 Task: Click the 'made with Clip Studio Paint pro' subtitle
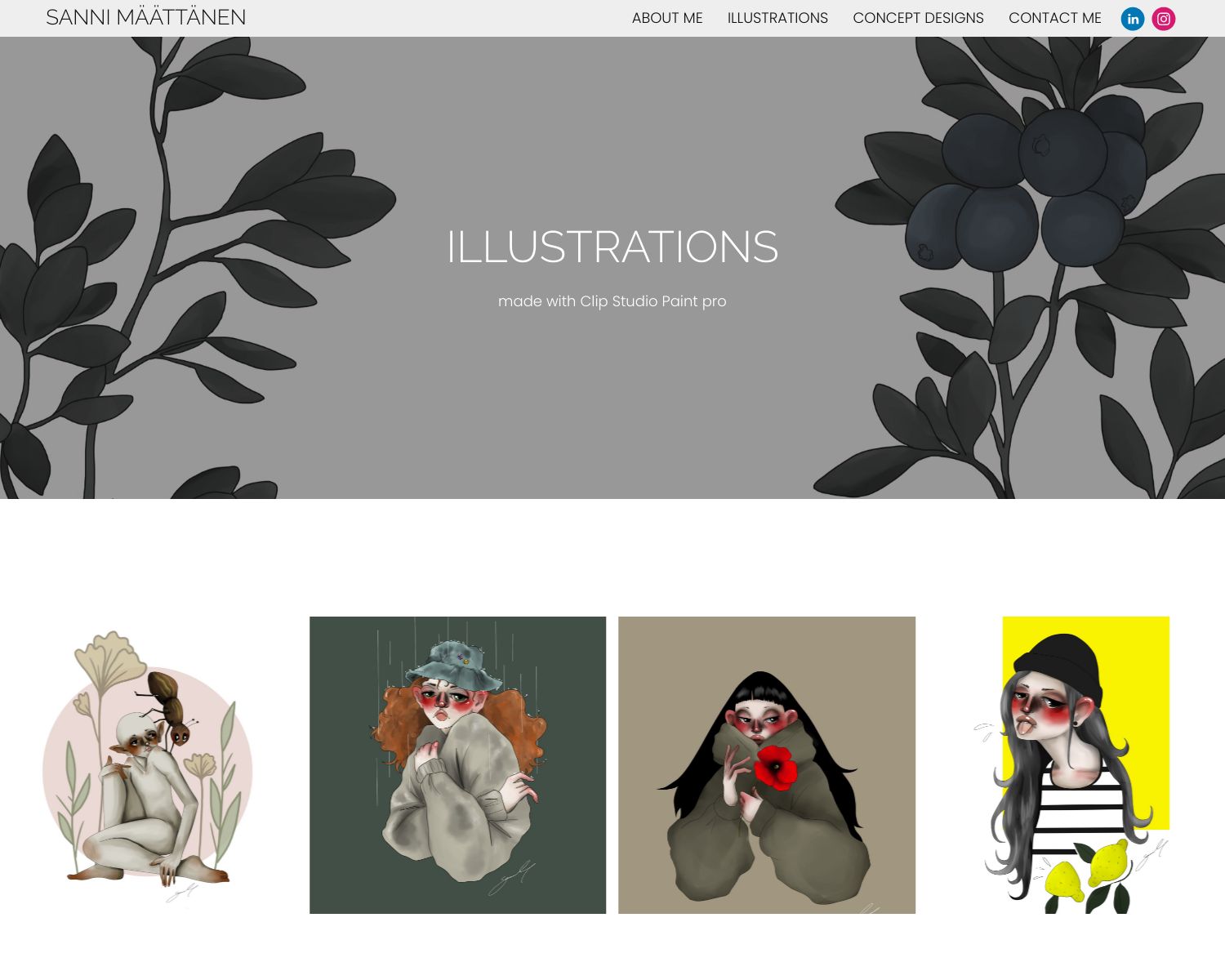pos(612,301)
